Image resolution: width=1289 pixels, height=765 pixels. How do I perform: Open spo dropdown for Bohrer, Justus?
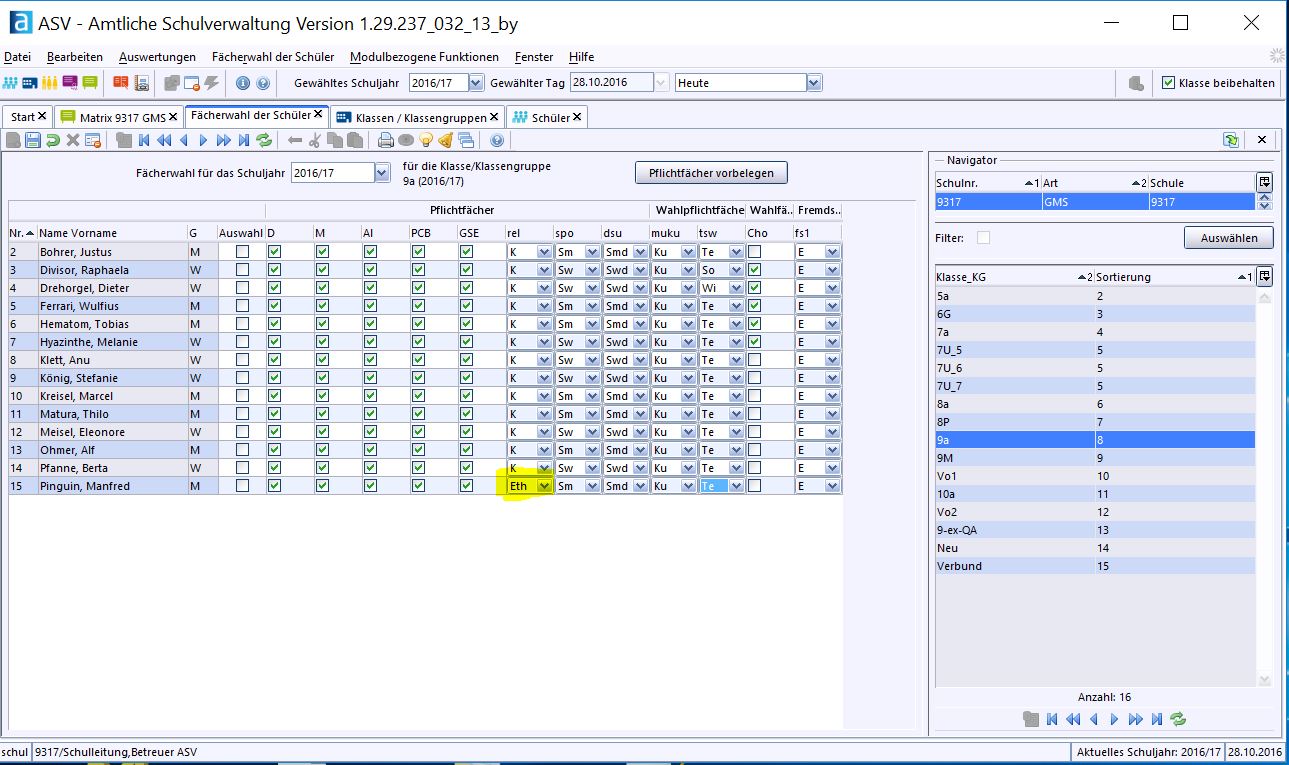592,252
